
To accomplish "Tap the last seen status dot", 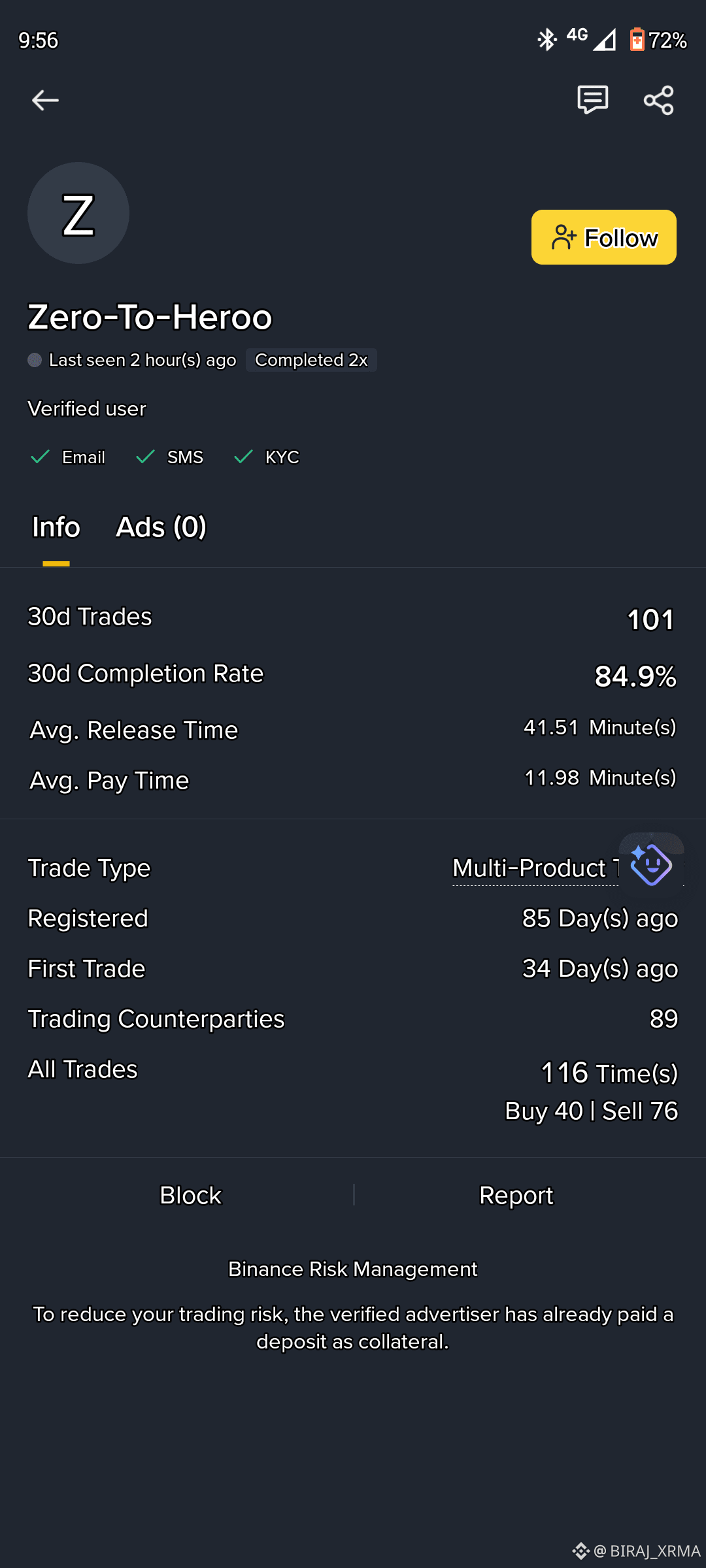I will [35, 360].
